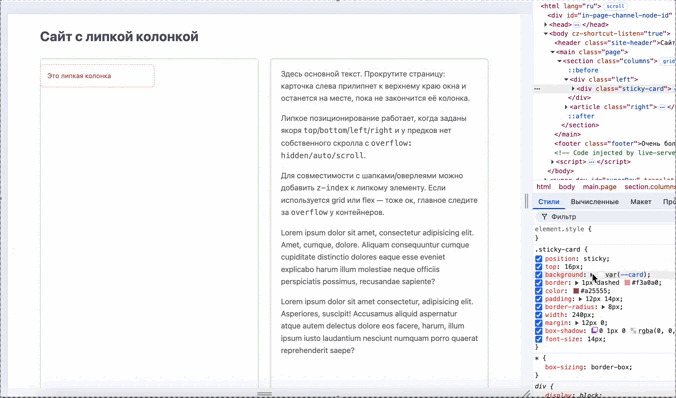Collapse the body element node
This screenshot has width=676, height=398.
[x=546, y=34]
